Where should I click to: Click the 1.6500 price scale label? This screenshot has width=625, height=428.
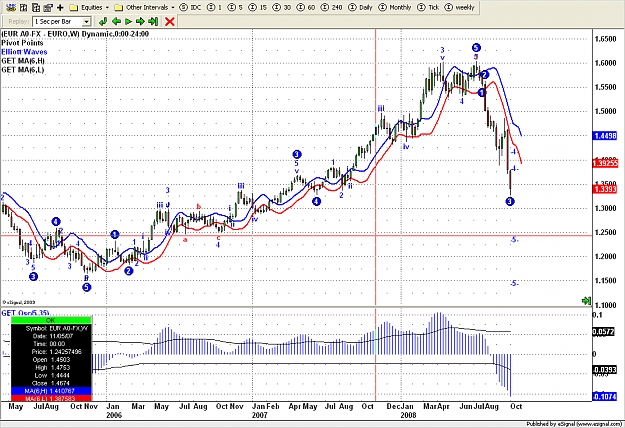point(605,39)
